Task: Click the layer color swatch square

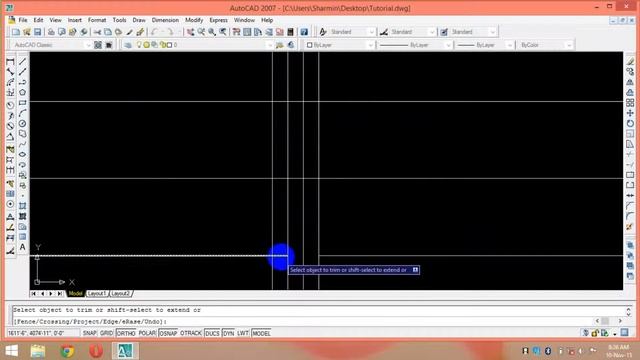Action: [169, 45]
